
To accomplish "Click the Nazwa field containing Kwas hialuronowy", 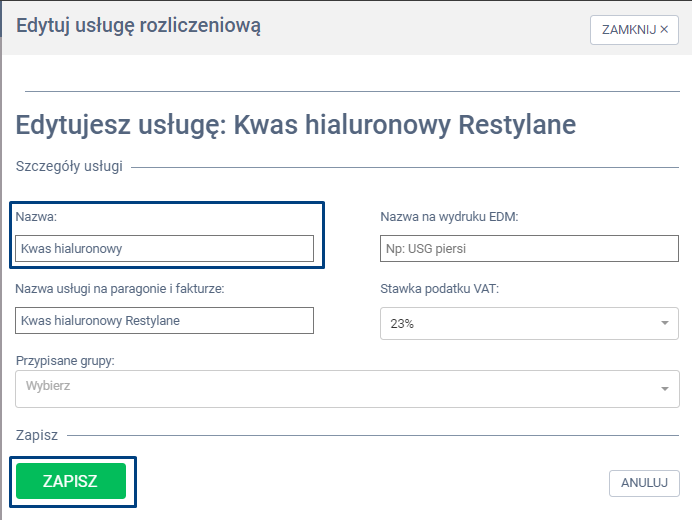I will click(165, 248).
